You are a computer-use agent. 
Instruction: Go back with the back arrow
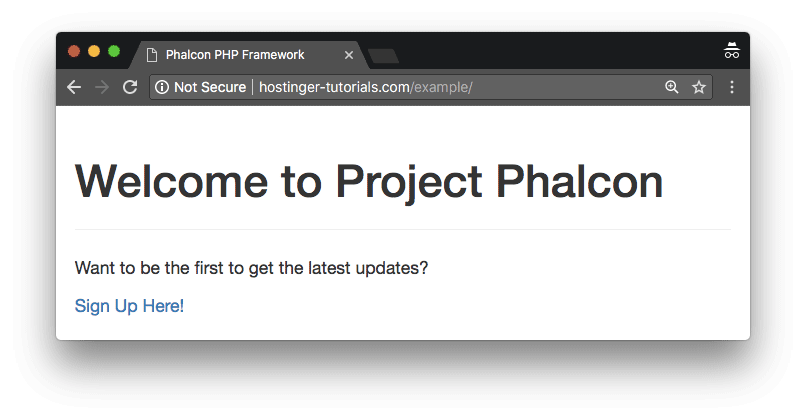(x=73, y=88)
